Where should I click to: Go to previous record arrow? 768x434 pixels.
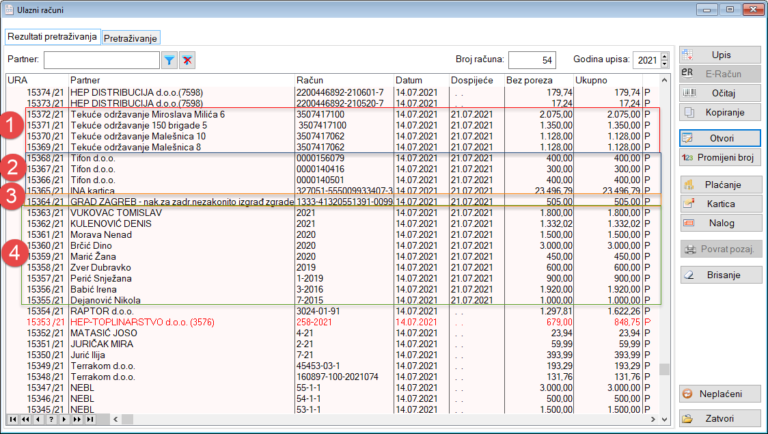click(37, 420)
